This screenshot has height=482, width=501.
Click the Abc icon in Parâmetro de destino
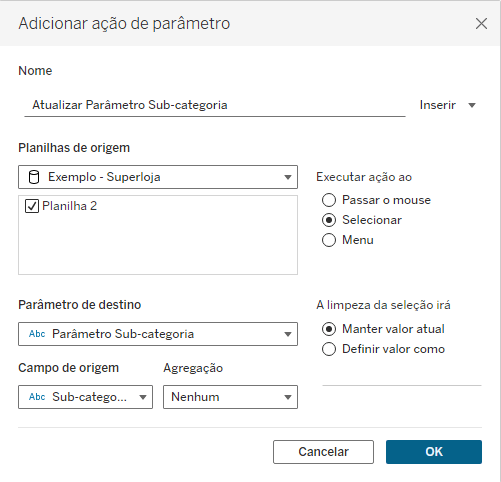37,334
